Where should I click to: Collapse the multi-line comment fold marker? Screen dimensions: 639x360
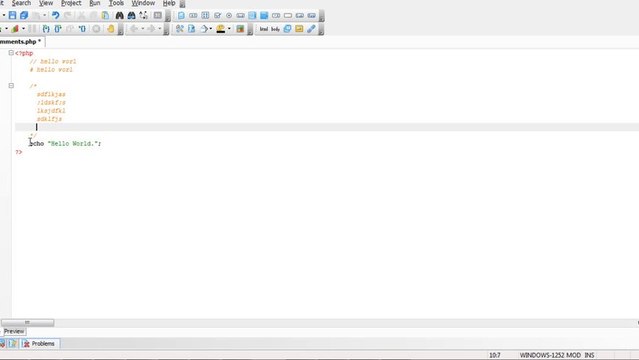click(11, 86)
